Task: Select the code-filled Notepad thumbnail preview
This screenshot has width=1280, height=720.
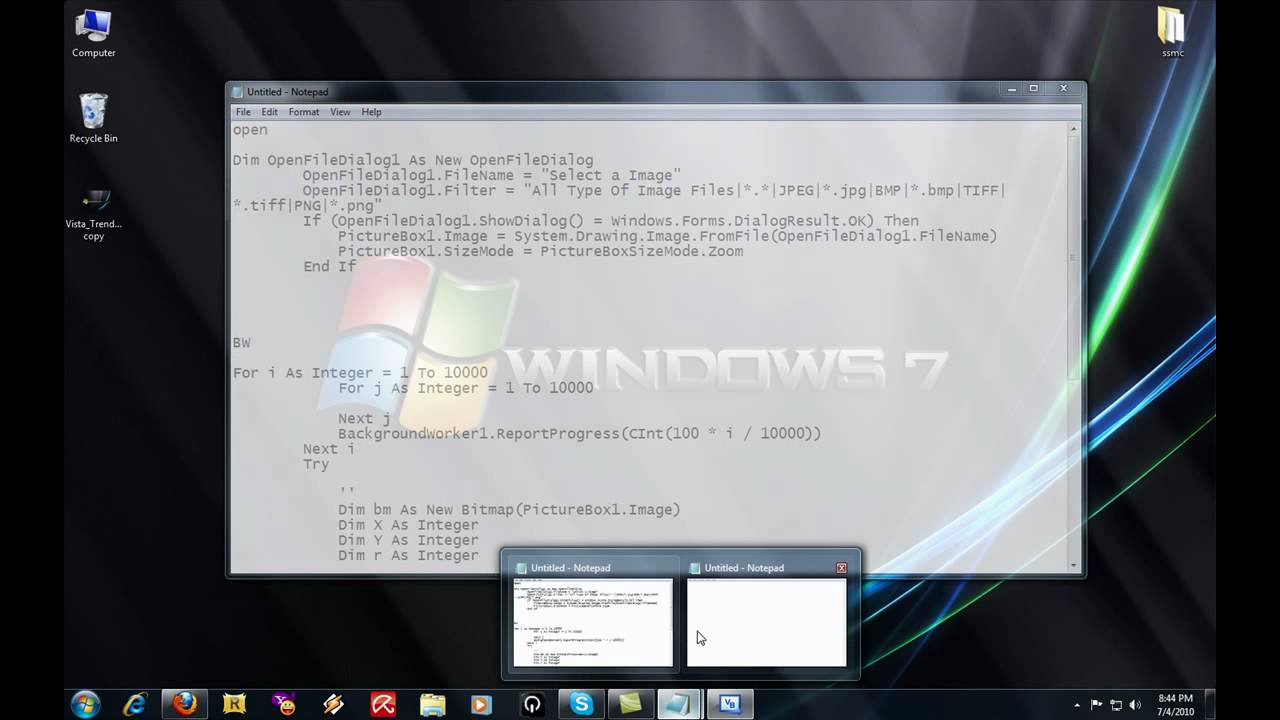Action: tap(593, 622)
